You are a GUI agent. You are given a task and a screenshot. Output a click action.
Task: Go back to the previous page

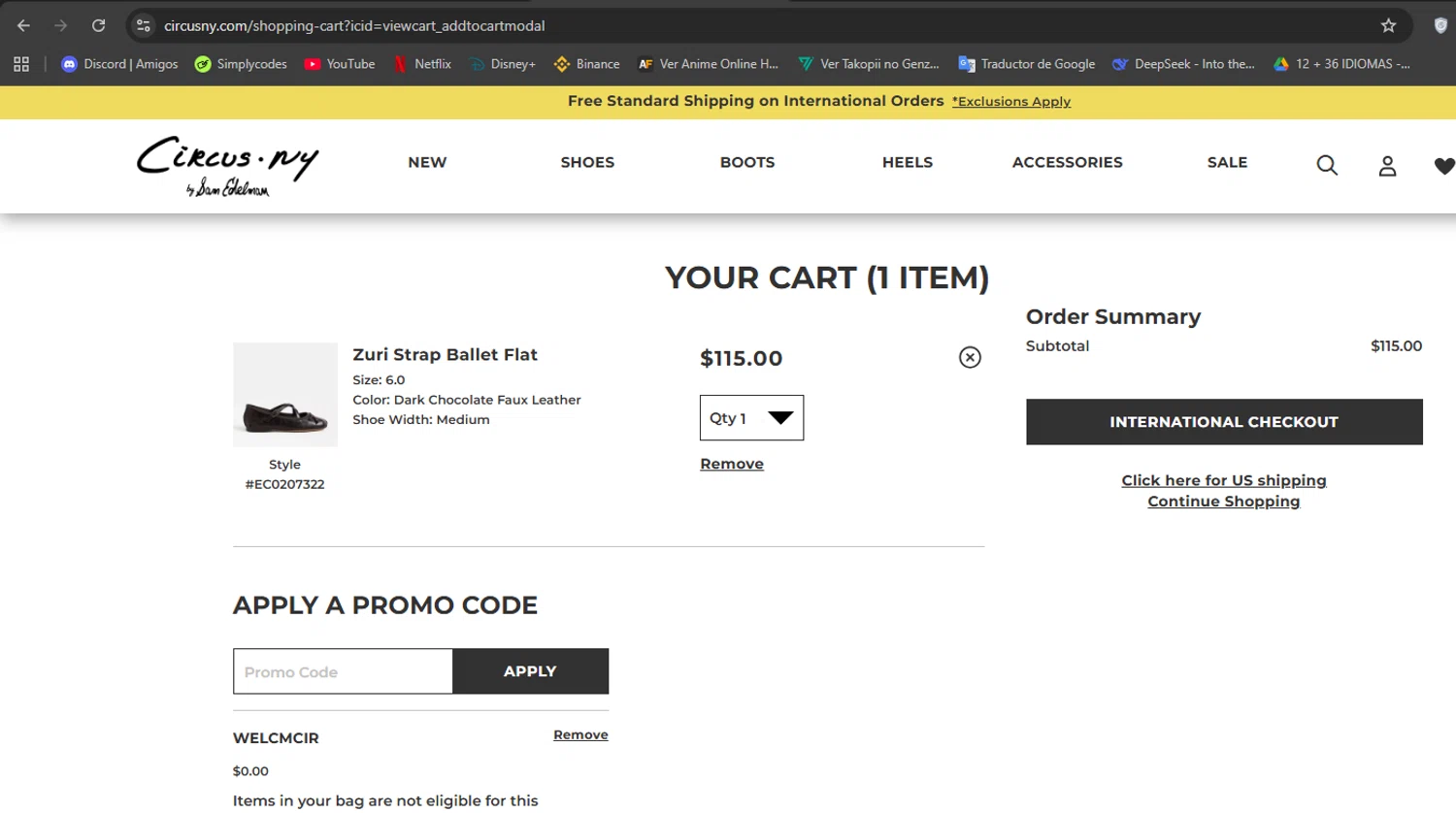click(x=23, y=26)
